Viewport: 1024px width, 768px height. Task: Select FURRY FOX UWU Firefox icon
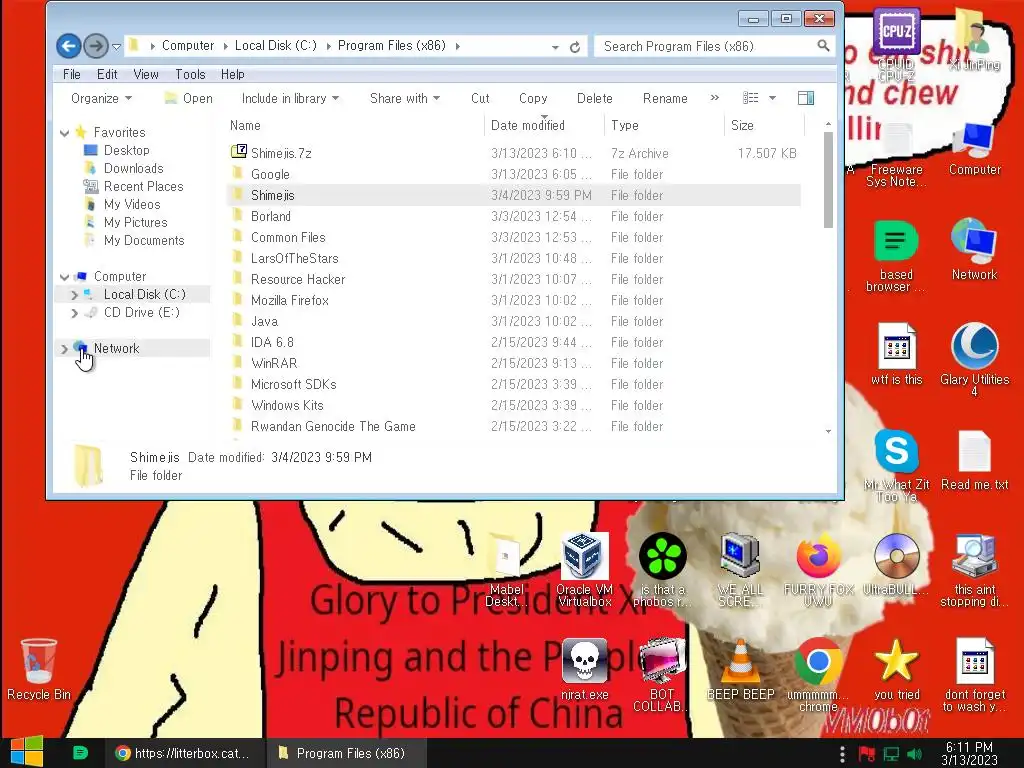[x=818, y=570]
